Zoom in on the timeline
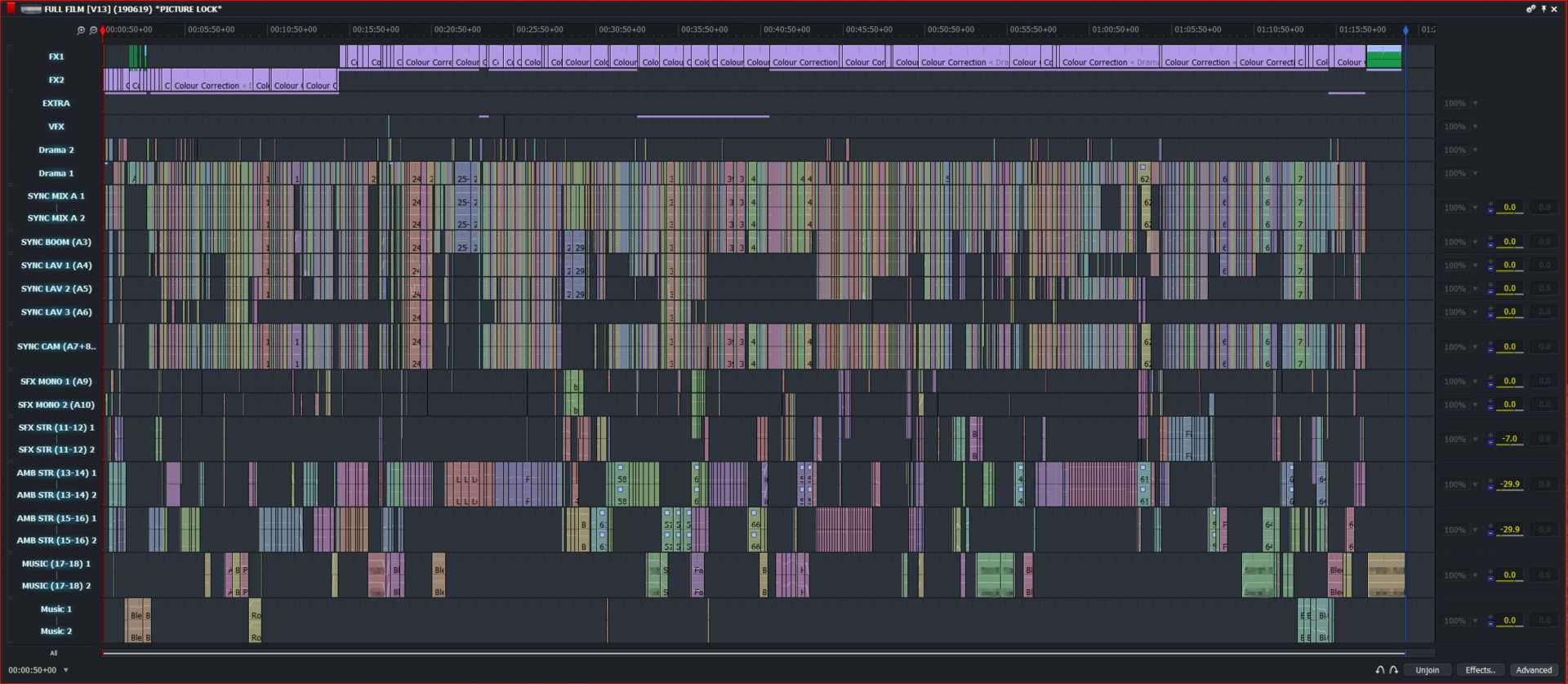The image size is (1568, 684). click(x=81, y=30)
